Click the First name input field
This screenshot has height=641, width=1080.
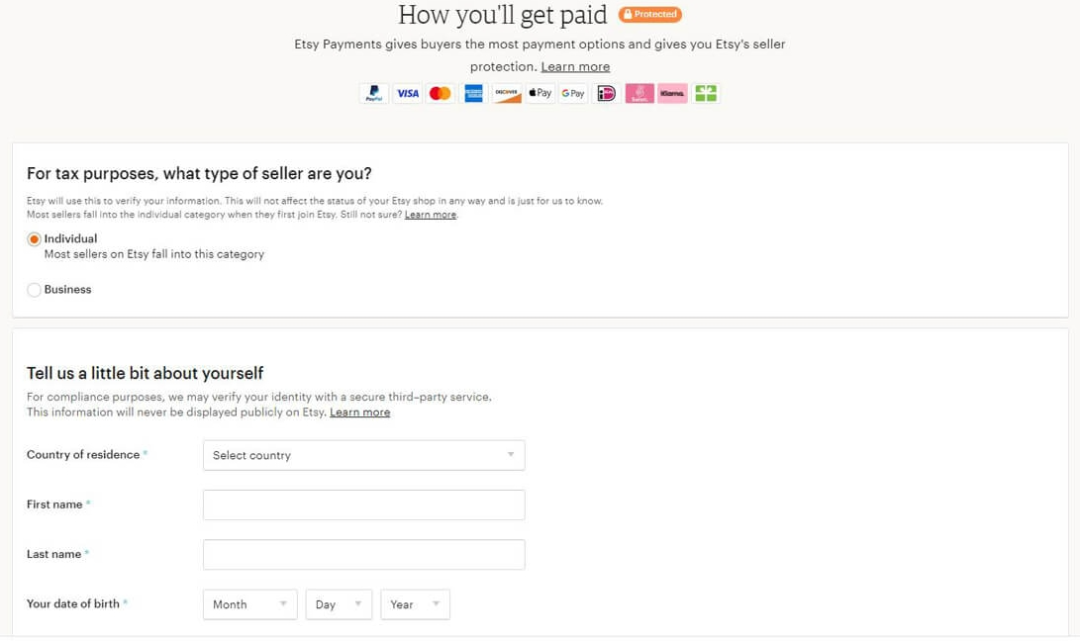364,504
